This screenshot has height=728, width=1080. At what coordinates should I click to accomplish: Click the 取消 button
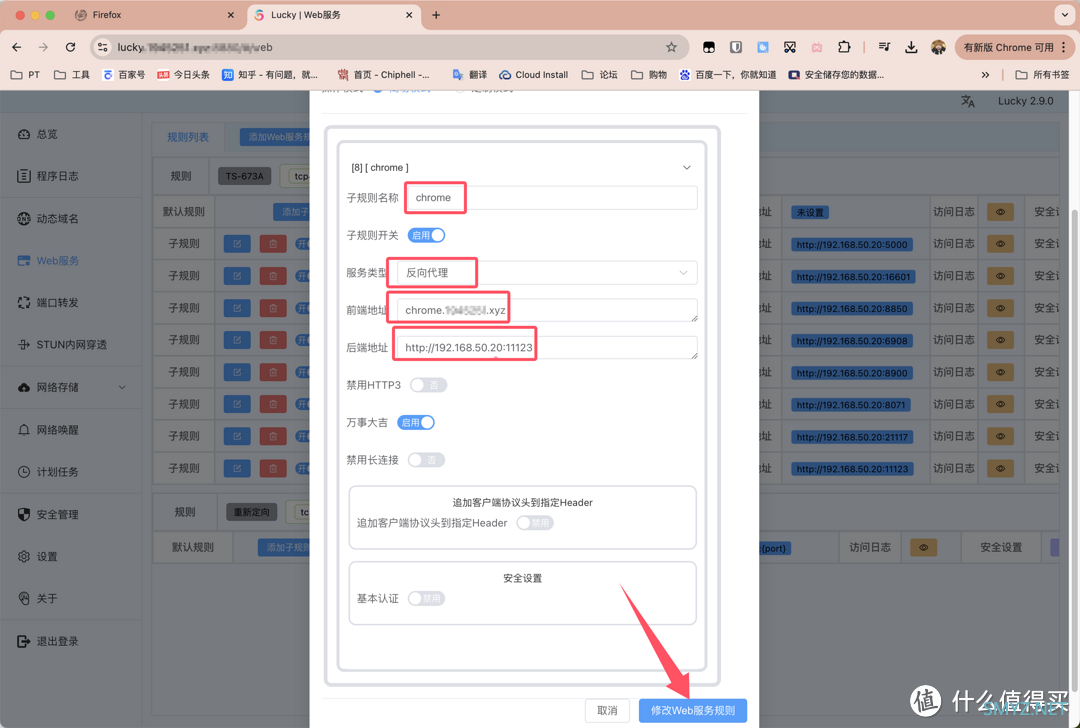pos(608,710)
